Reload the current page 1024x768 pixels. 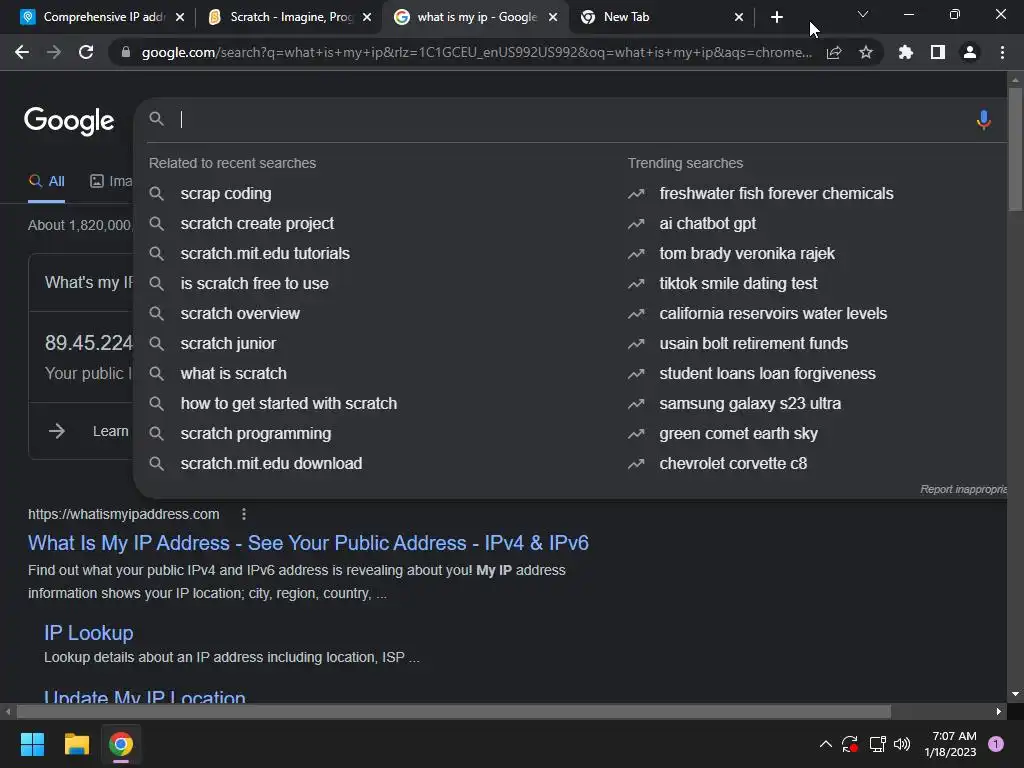point(86,52)
